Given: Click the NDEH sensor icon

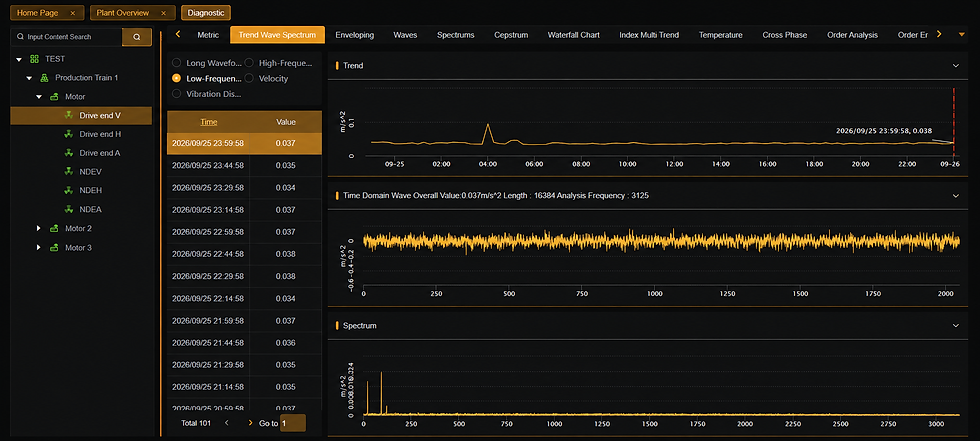Looking at the screenshot, I should click(x=69, y=191).
